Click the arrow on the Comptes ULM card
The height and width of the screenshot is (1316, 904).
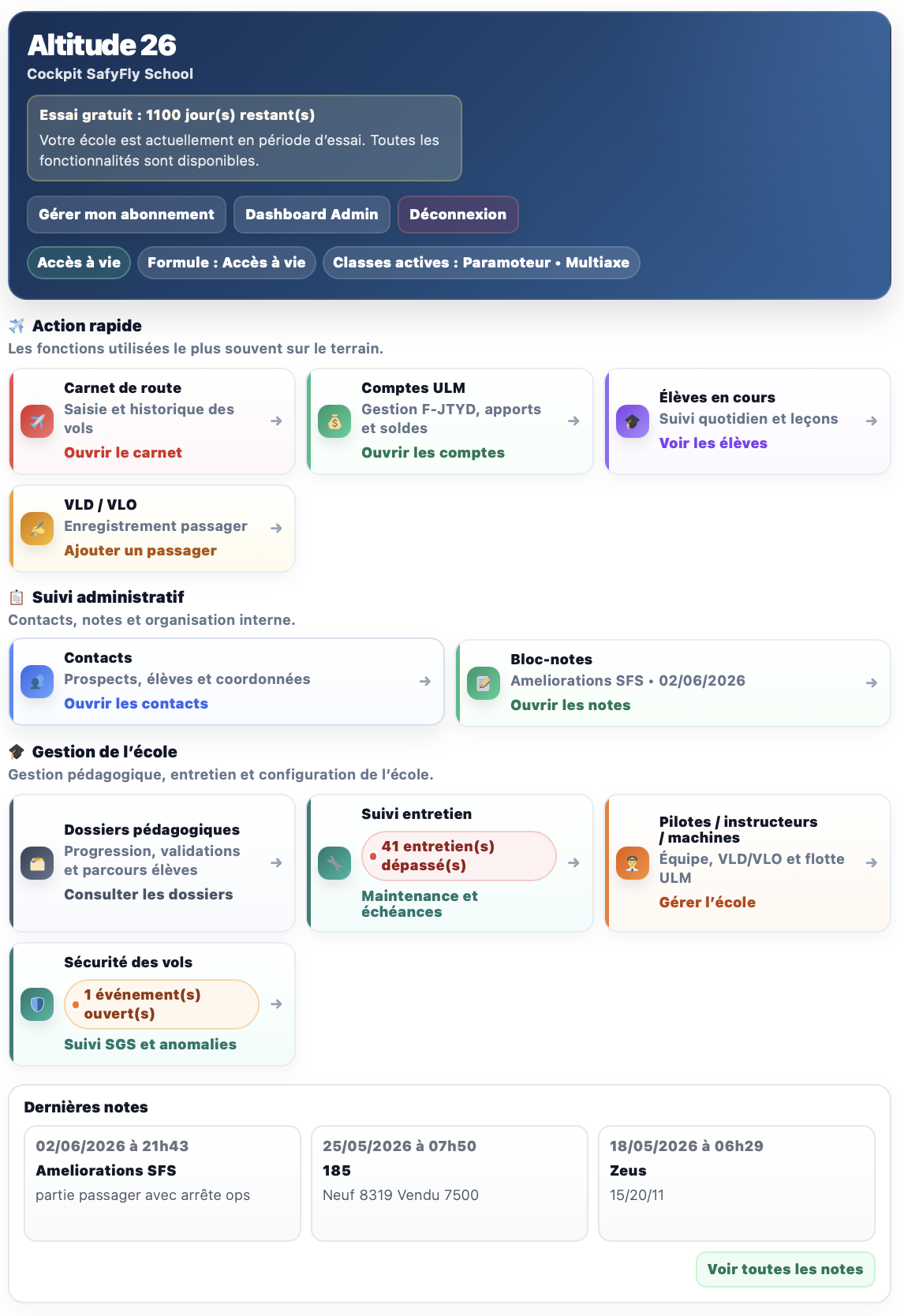click(x=574, y=421)
